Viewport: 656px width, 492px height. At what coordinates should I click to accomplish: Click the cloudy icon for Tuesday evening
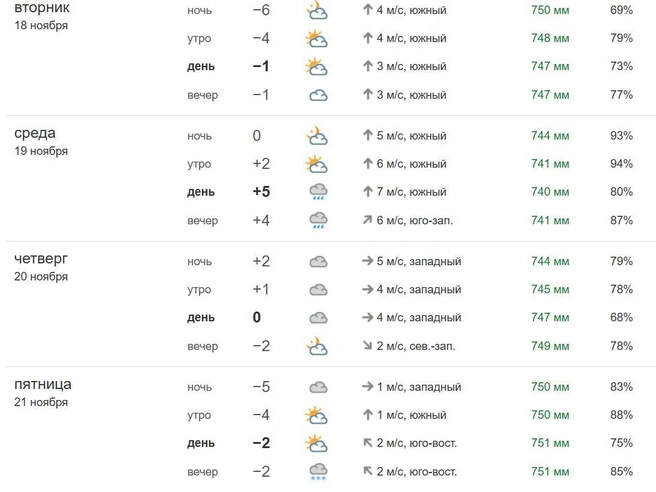point(318,95)
